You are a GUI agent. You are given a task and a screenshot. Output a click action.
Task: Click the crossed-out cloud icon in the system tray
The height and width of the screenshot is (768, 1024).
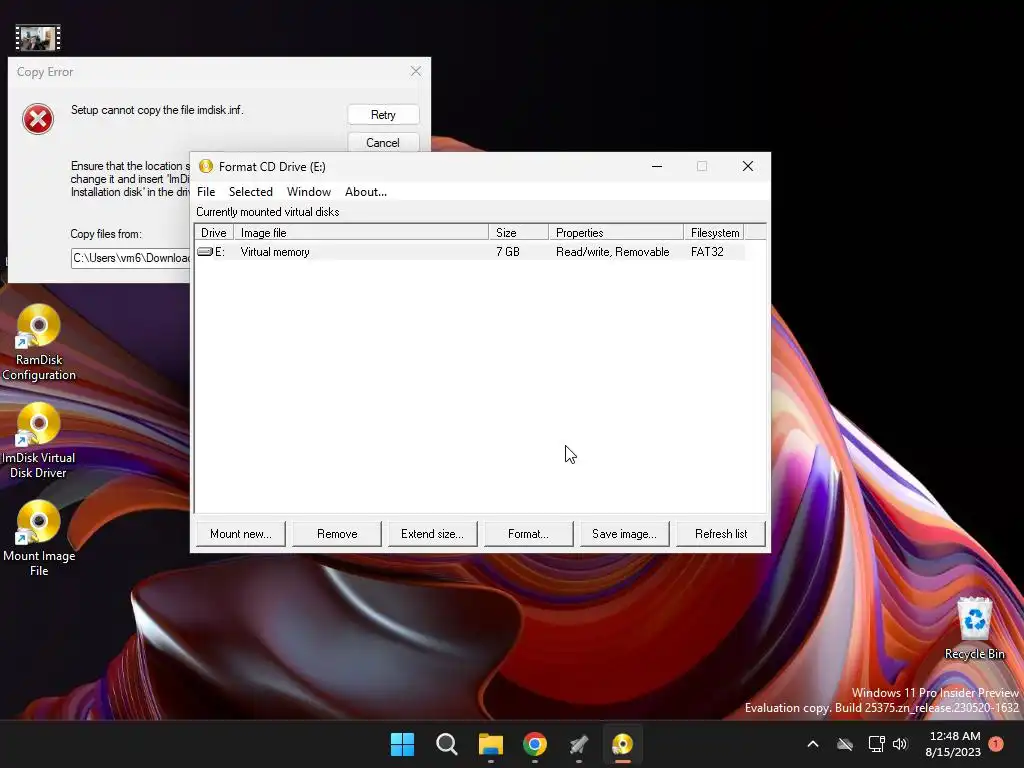coord(845,744)
